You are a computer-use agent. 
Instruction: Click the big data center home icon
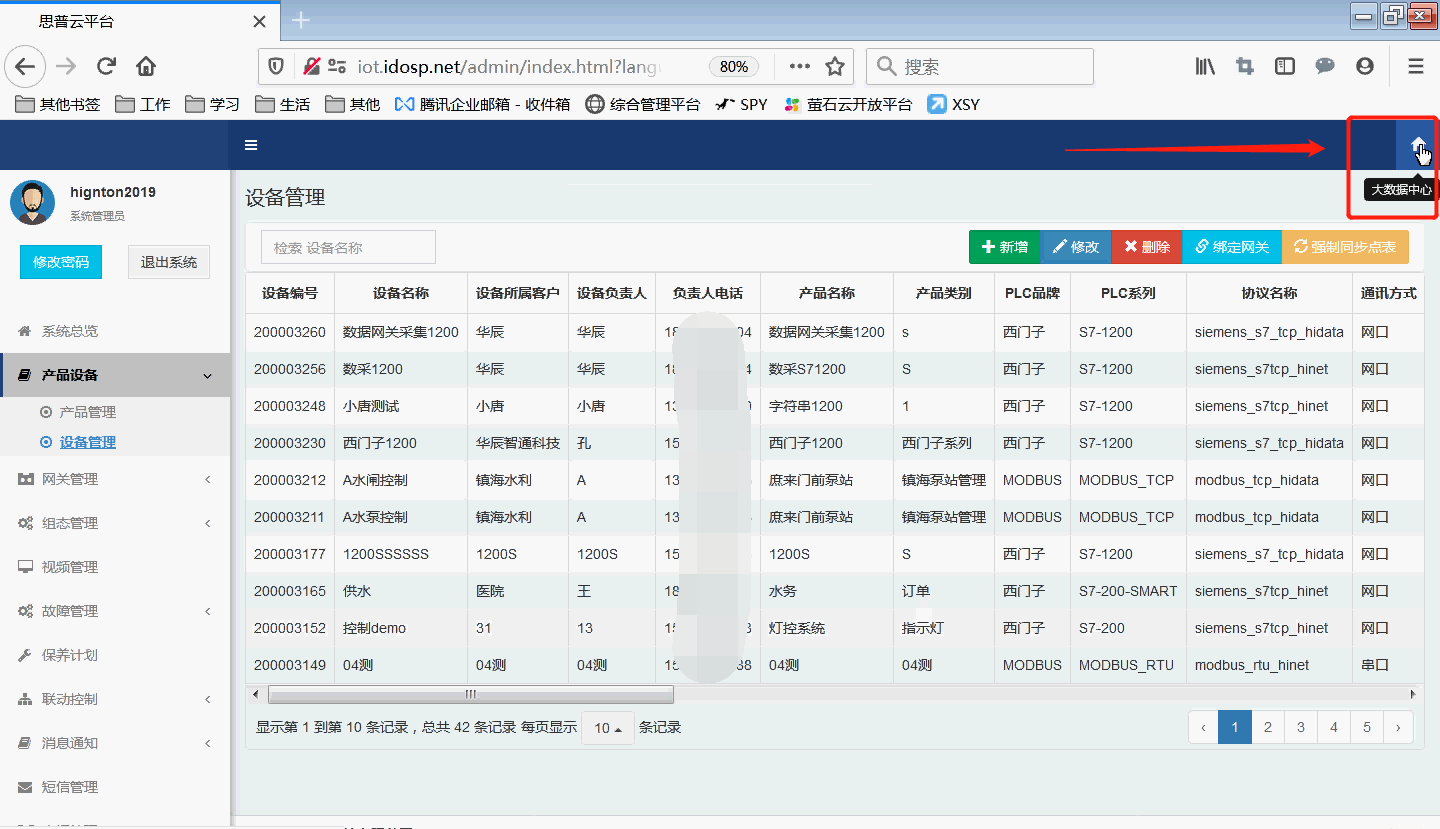pyautogui.click(x=1417, y=146)
